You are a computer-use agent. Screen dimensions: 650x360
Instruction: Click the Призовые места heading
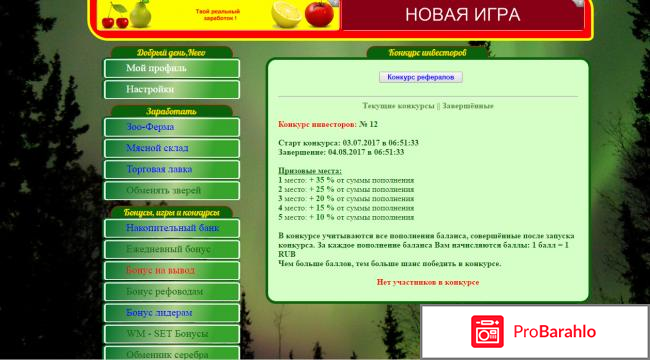310,171
